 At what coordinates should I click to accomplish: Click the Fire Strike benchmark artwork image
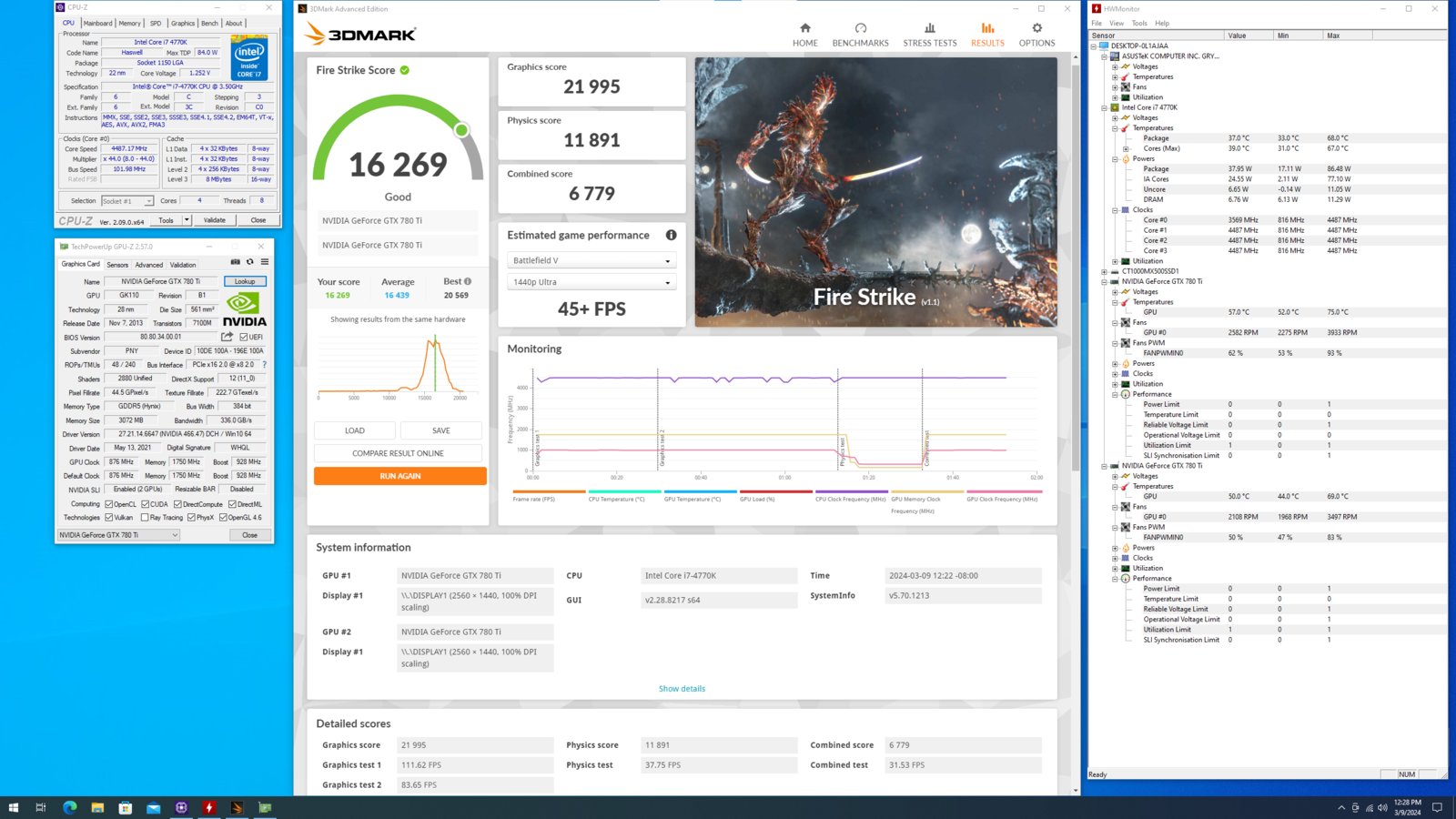(875, 192)
